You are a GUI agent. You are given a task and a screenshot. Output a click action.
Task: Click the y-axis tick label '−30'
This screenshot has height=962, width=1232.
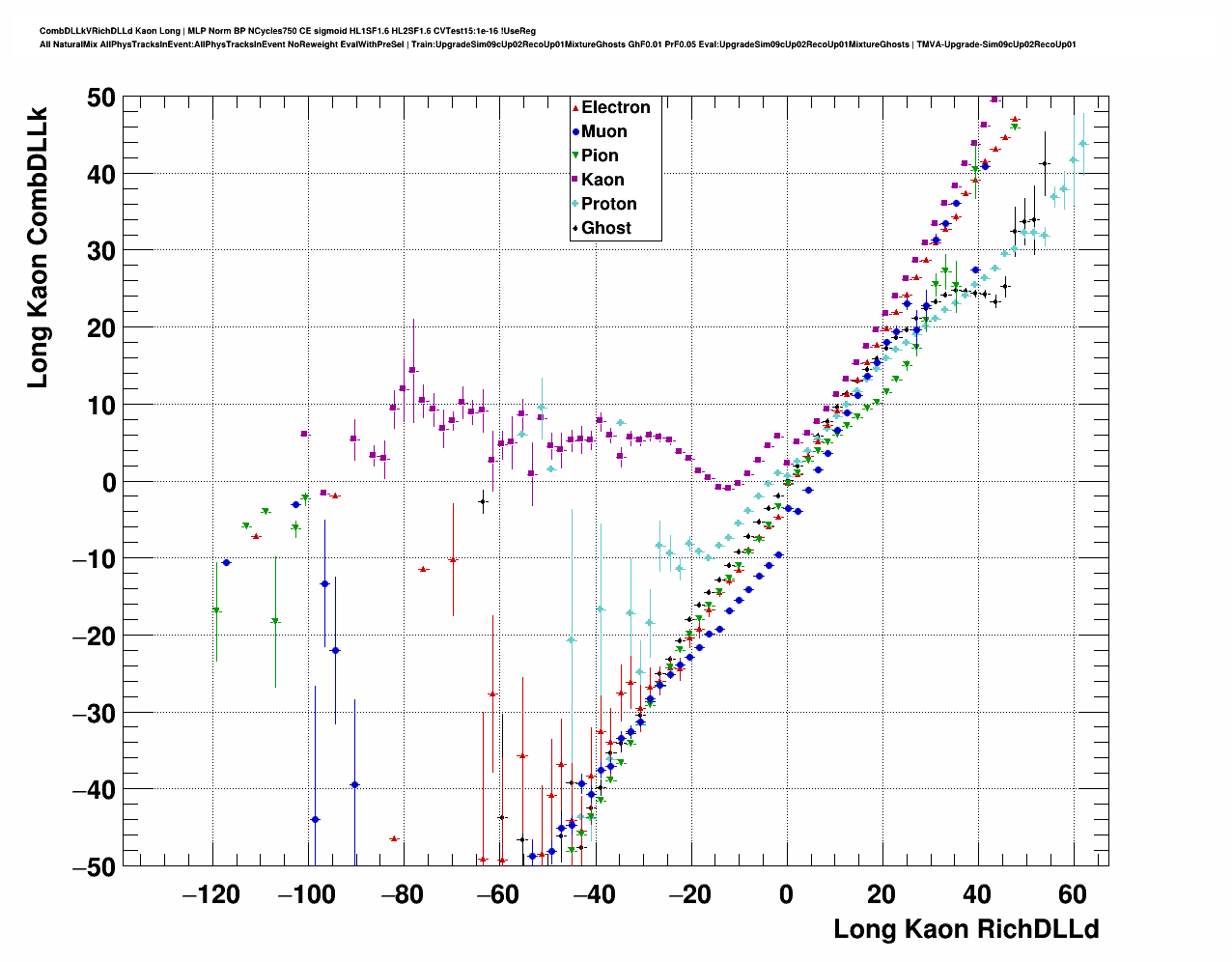tap(93, 713)
